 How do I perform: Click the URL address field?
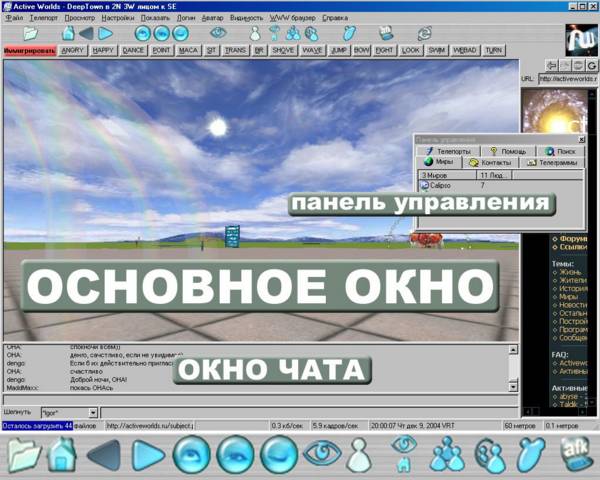pos(568,79)
